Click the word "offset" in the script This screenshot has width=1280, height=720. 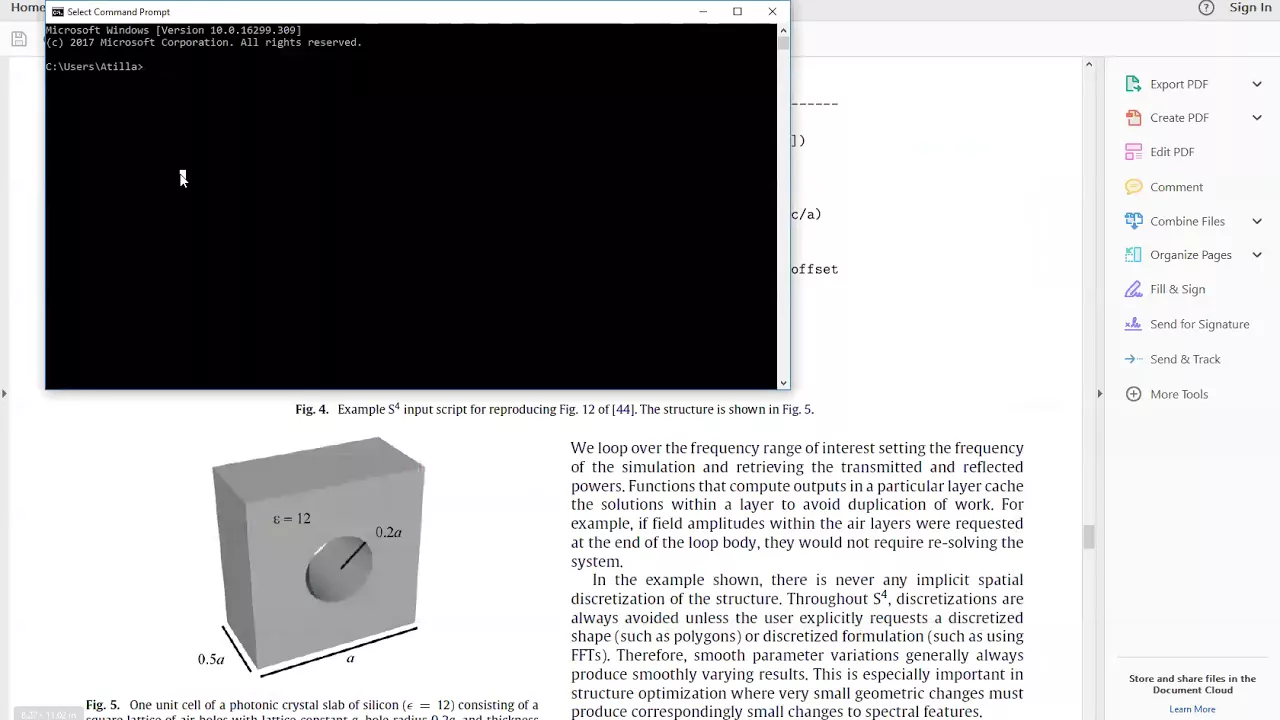[x=814, y=269]
